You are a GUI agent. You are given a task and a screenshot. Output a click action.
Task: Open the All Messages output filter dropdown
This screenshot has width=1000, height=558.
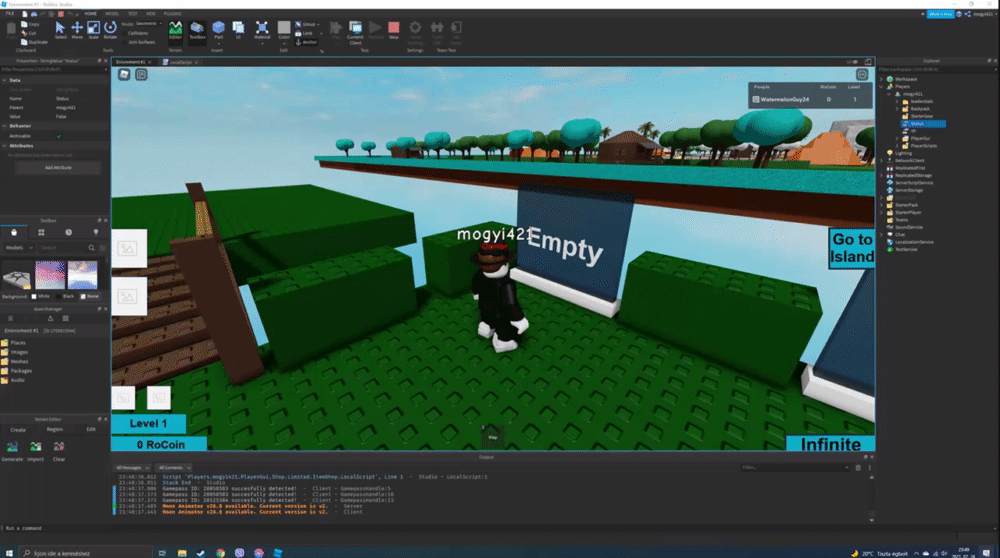[133, 467]
